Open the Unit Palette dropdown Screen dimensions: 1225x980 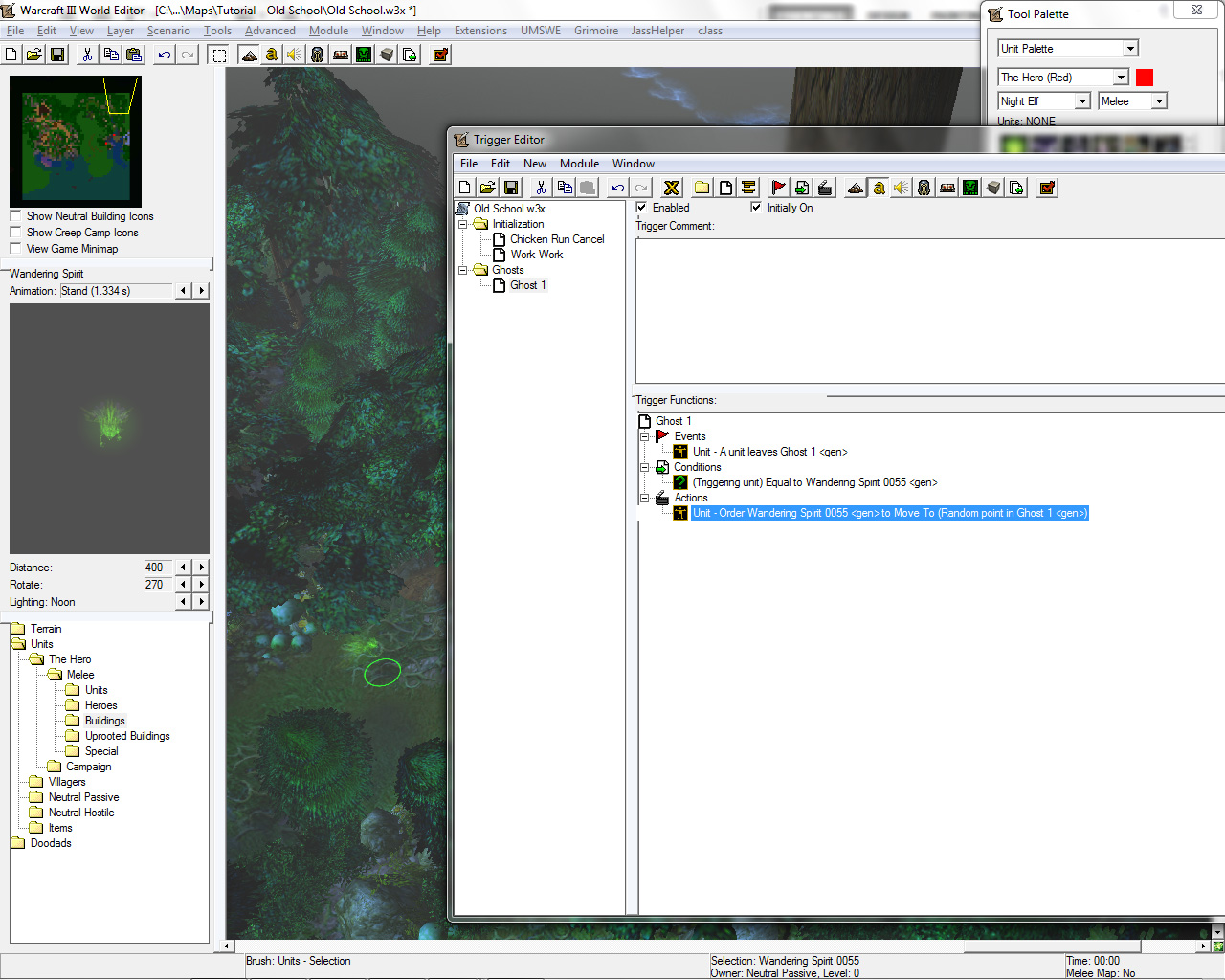click(1130, 49)
